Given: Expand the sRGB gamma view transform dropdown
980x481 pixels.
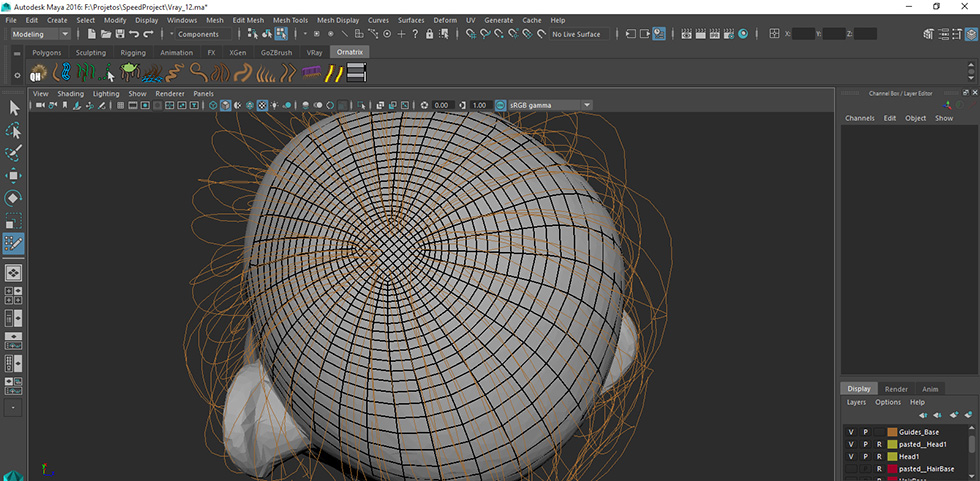Looking at the screenshot, I should click(x=587, y=105).
